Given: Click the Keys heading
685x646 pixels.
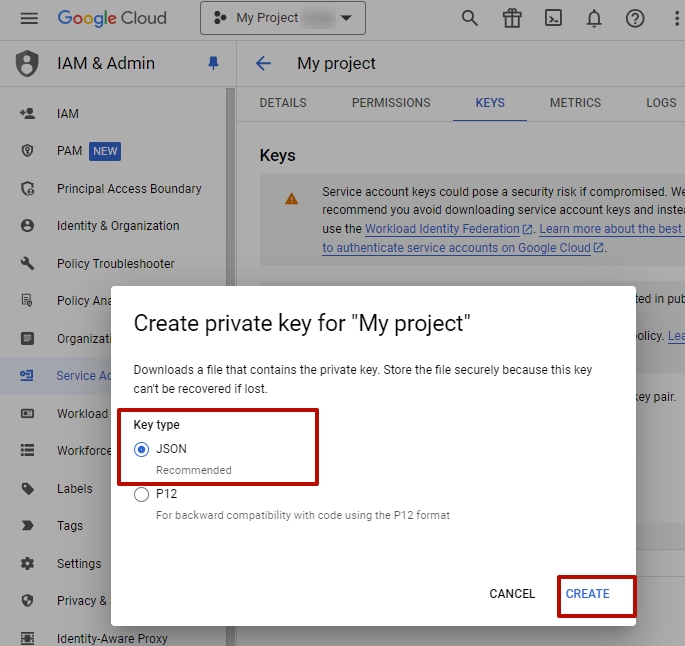Looking at the screenshot, I should point(278,155).
